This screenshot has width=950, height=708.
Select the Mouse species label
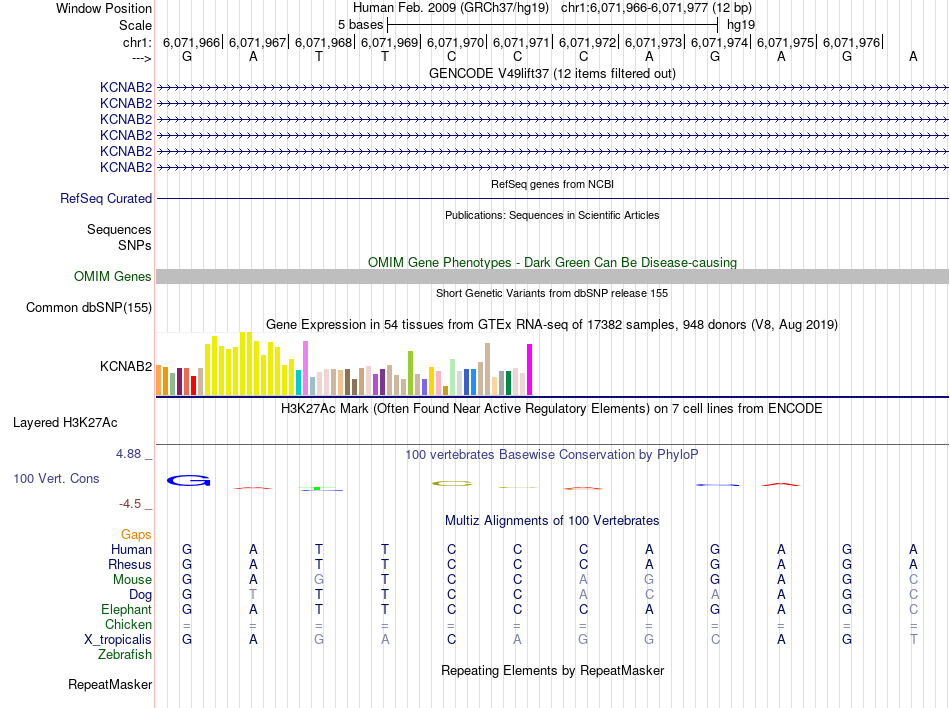pyautogui.click(x=133, y=580)
